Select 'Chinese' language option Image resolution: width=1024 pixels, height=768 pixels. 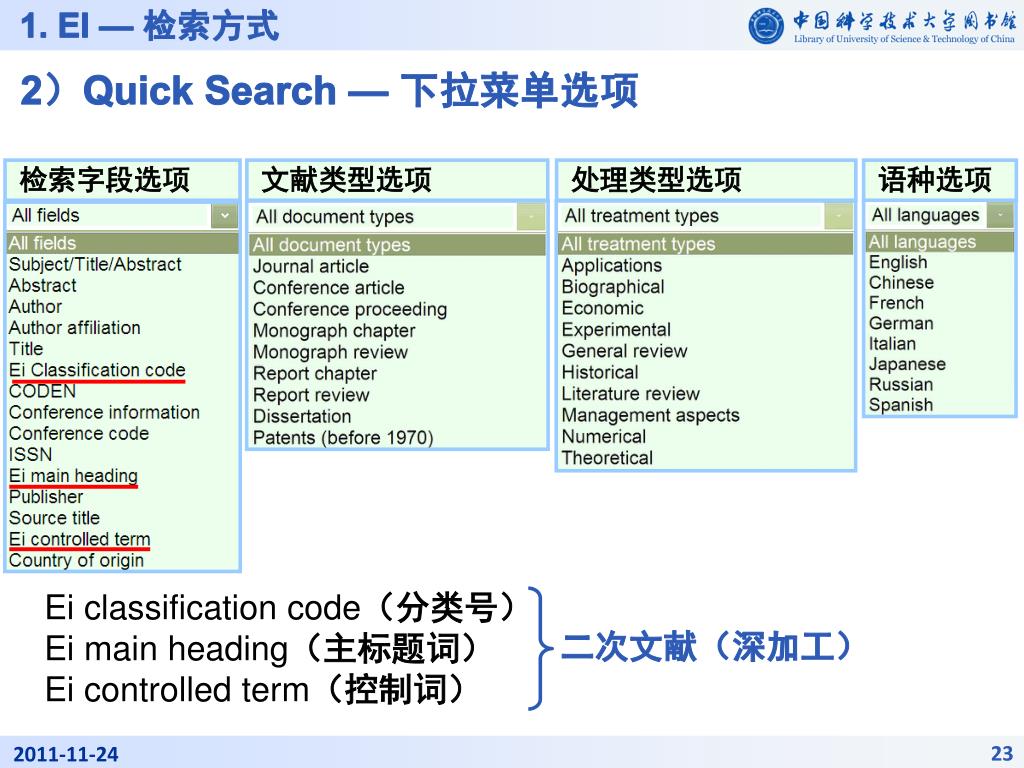coord(901,283)
